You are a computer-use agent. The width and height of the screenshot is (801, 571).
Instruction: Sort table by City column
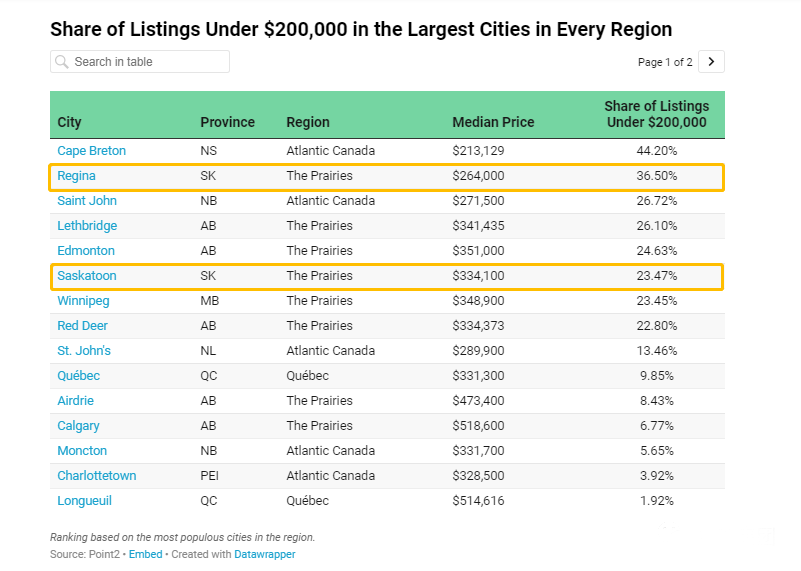click(x=70, y=122)
